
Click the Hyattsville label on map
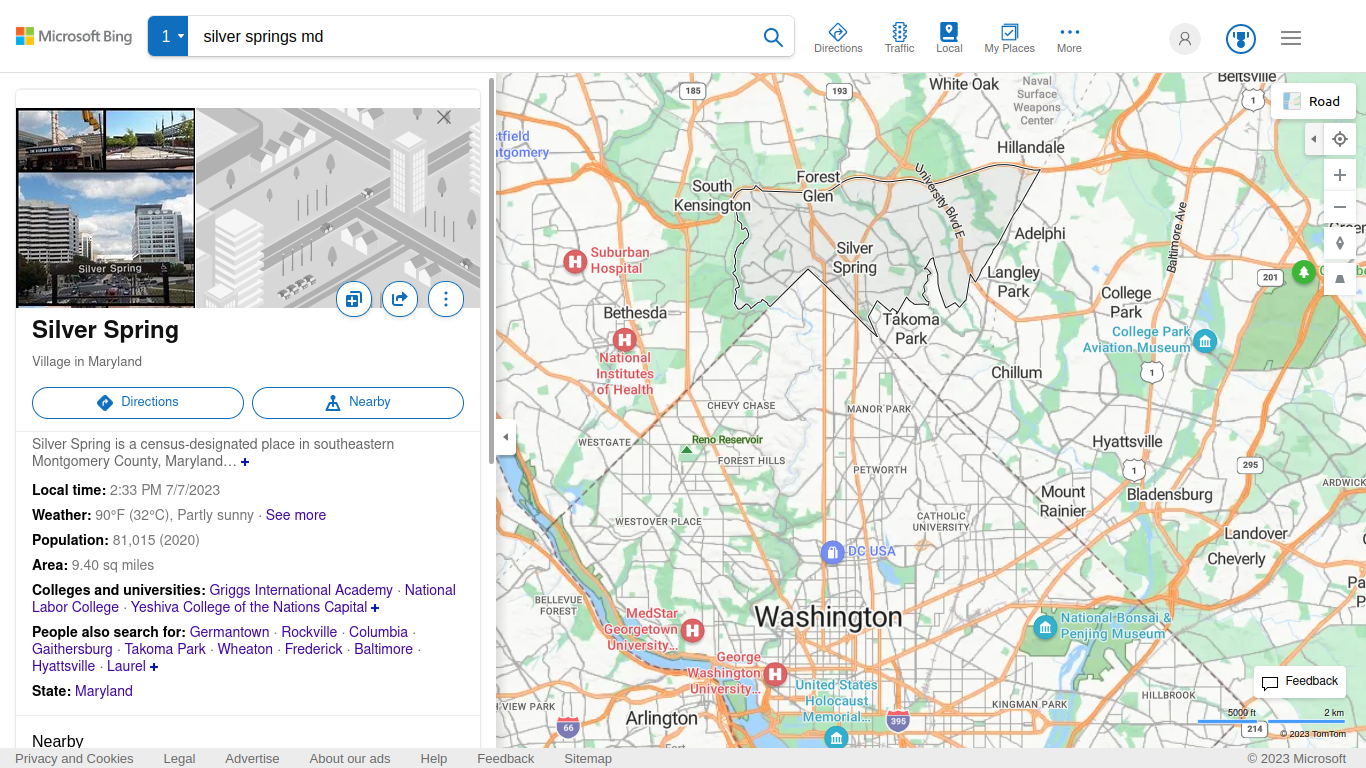[1127, 442]
